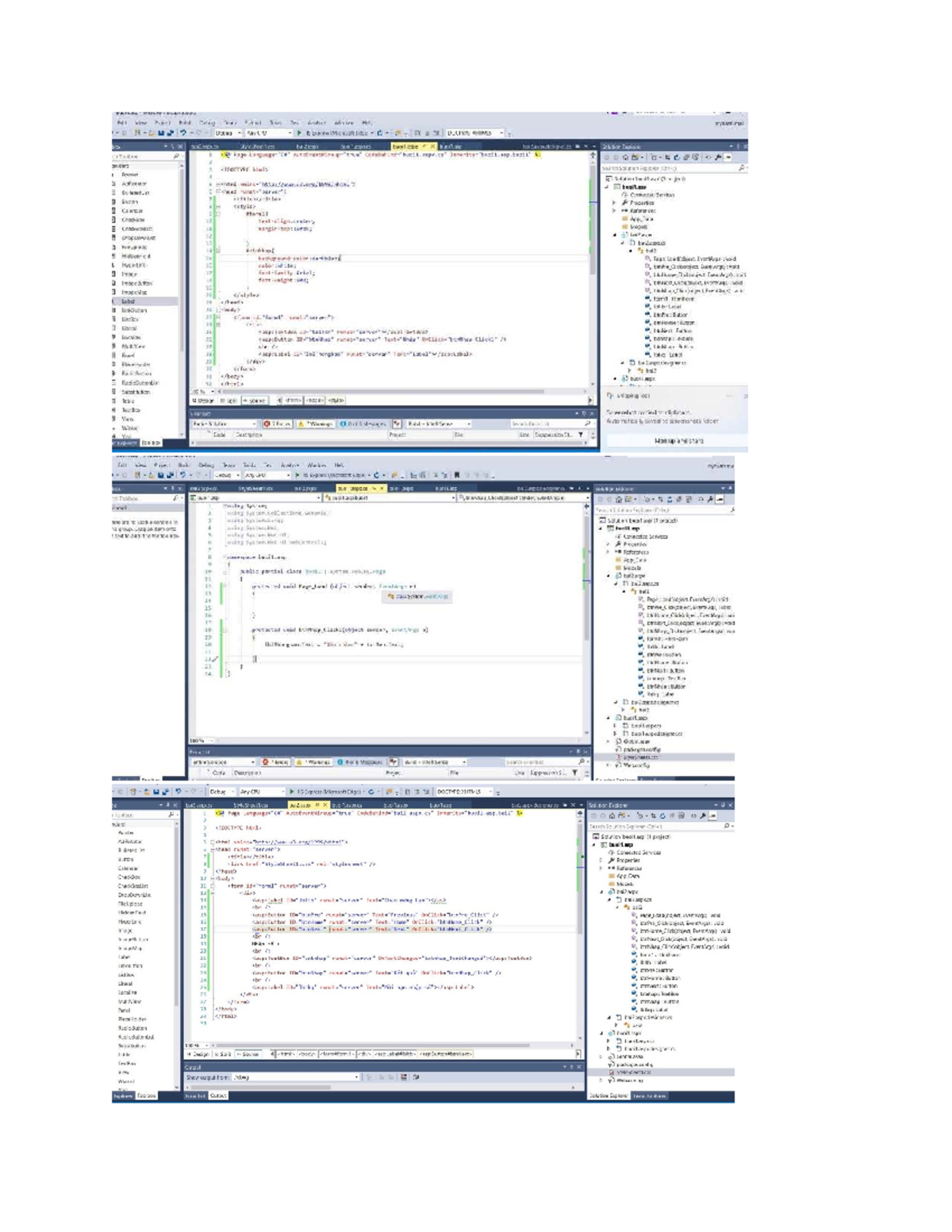Click Search Error List box in middle window

click(x=547, y=762)
